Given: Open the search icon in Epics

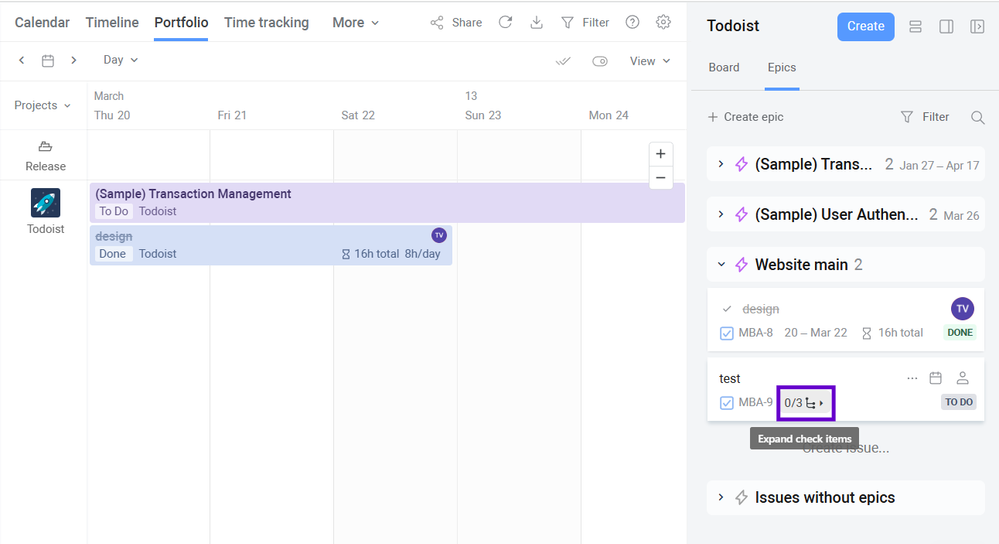Looking at the screenshot, I should point(977,117).
